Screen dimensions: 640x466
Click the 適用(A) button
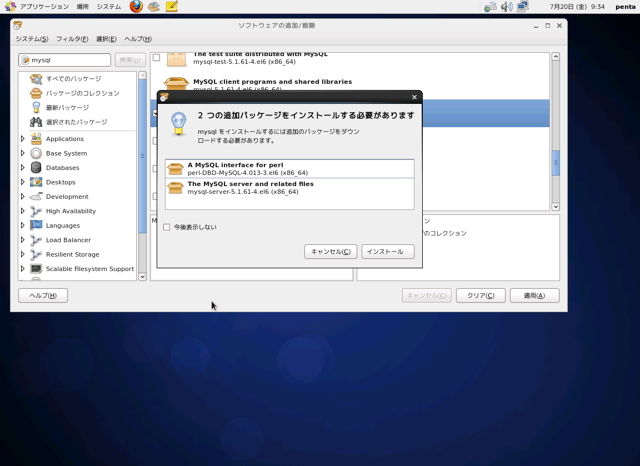[x=535, y=295]
